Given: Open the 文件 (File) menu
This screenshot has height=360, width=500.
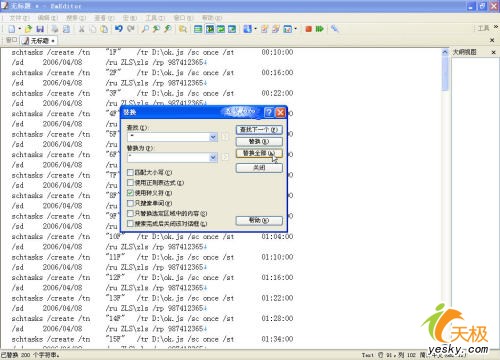Looking at the screenshot, I should [x=19, y=18].
